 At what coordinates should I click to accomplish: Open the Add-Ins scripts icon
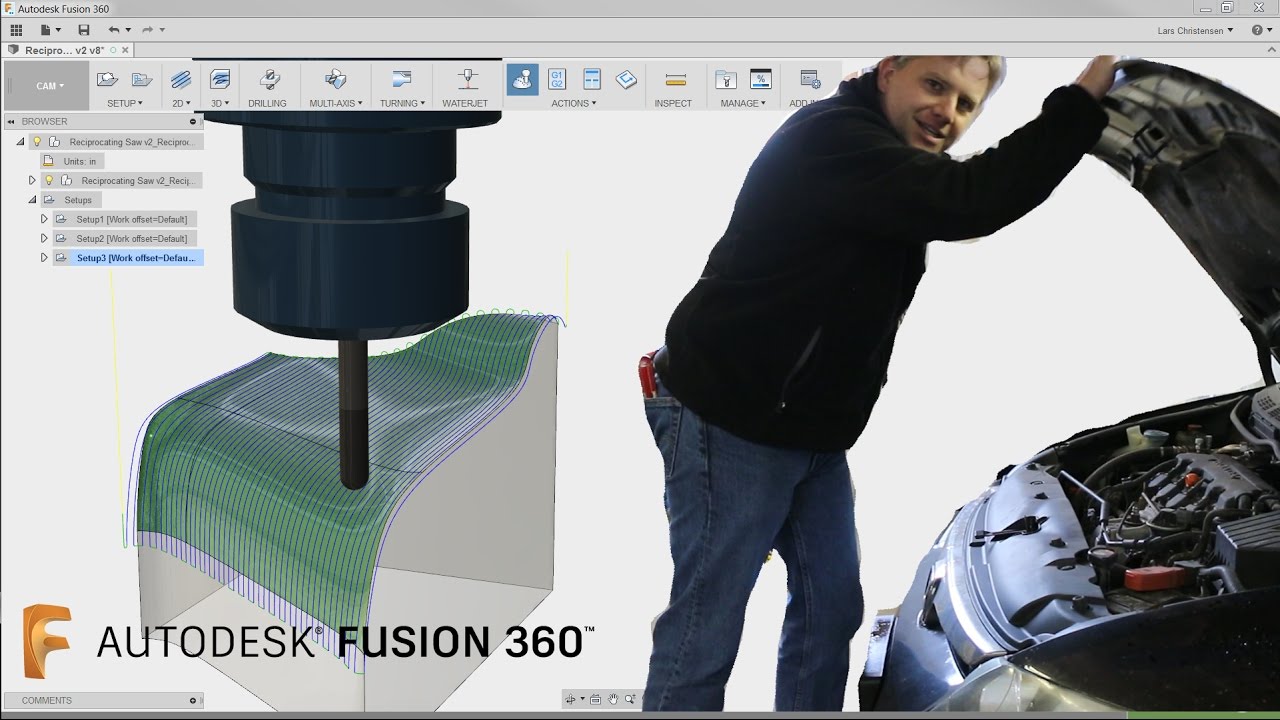pyautogui.click(x=810, y=79)
